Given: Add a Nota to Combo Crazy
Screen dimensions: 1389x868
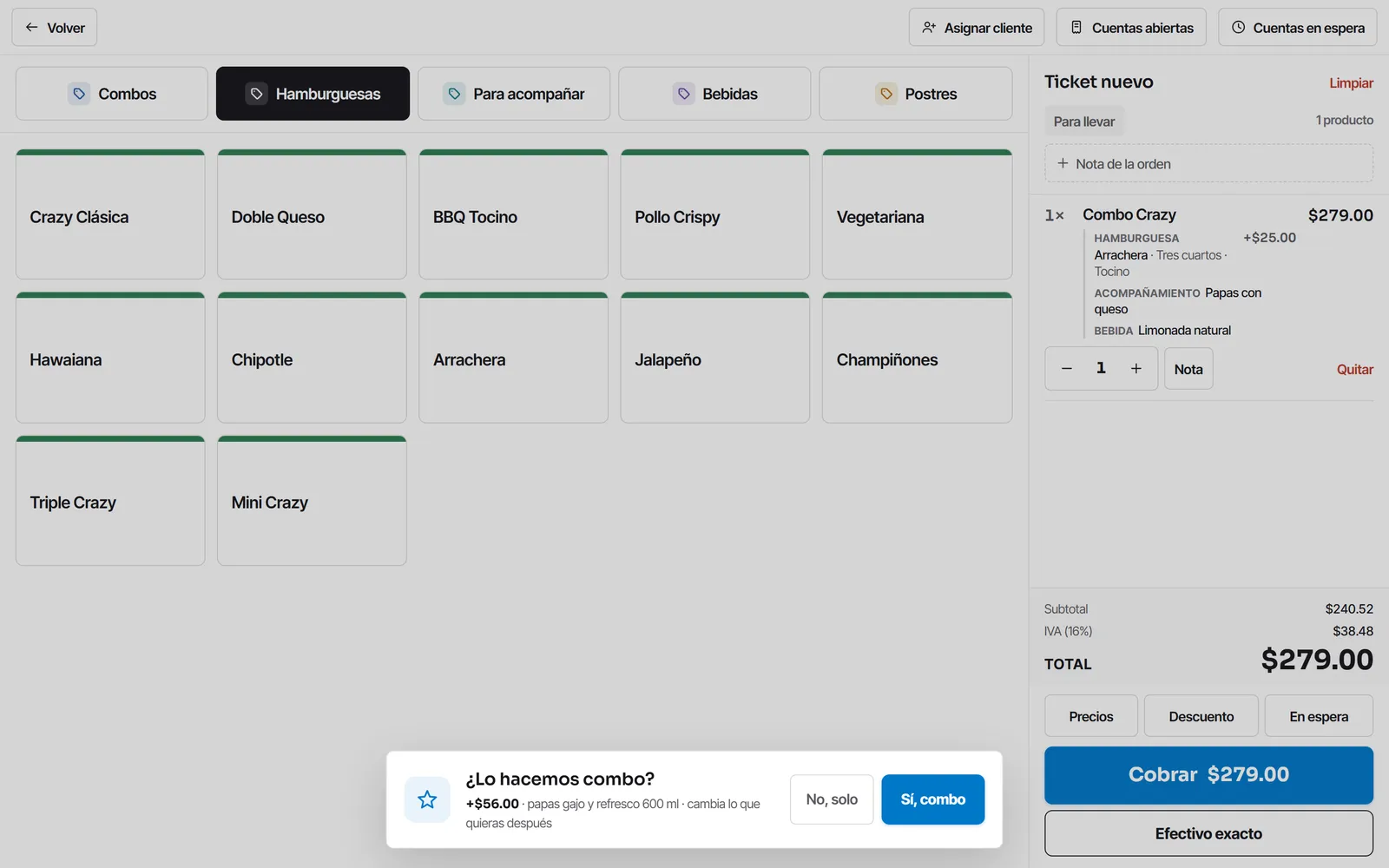Looking at the screenshot, I should coord(1188,369).
